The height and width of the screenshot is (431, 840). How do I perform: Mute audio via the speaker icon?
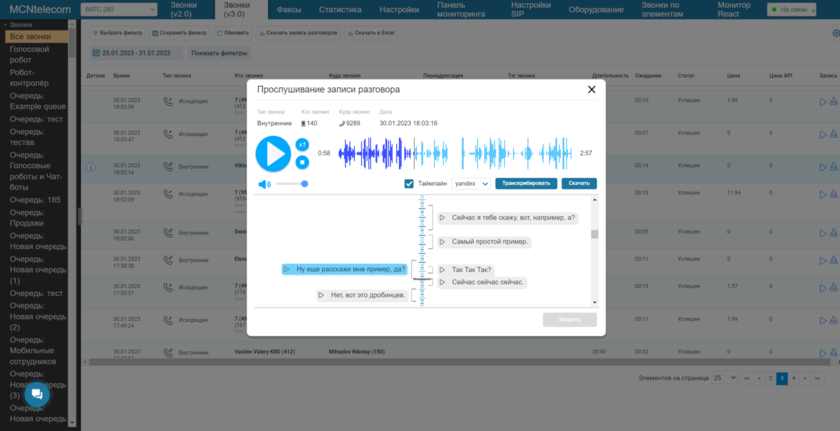[264, 184]
